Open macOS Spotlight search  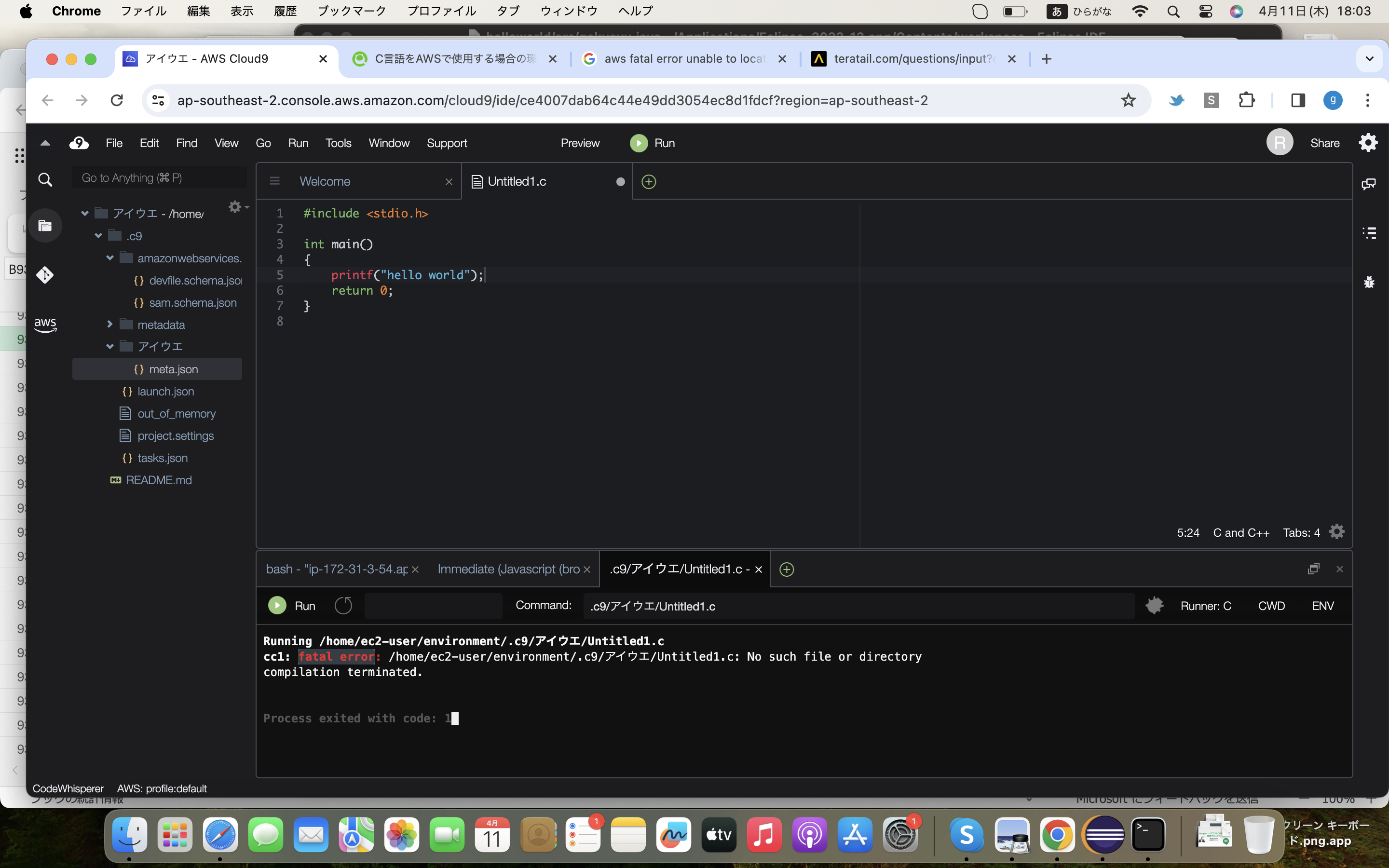point(1173,12)
